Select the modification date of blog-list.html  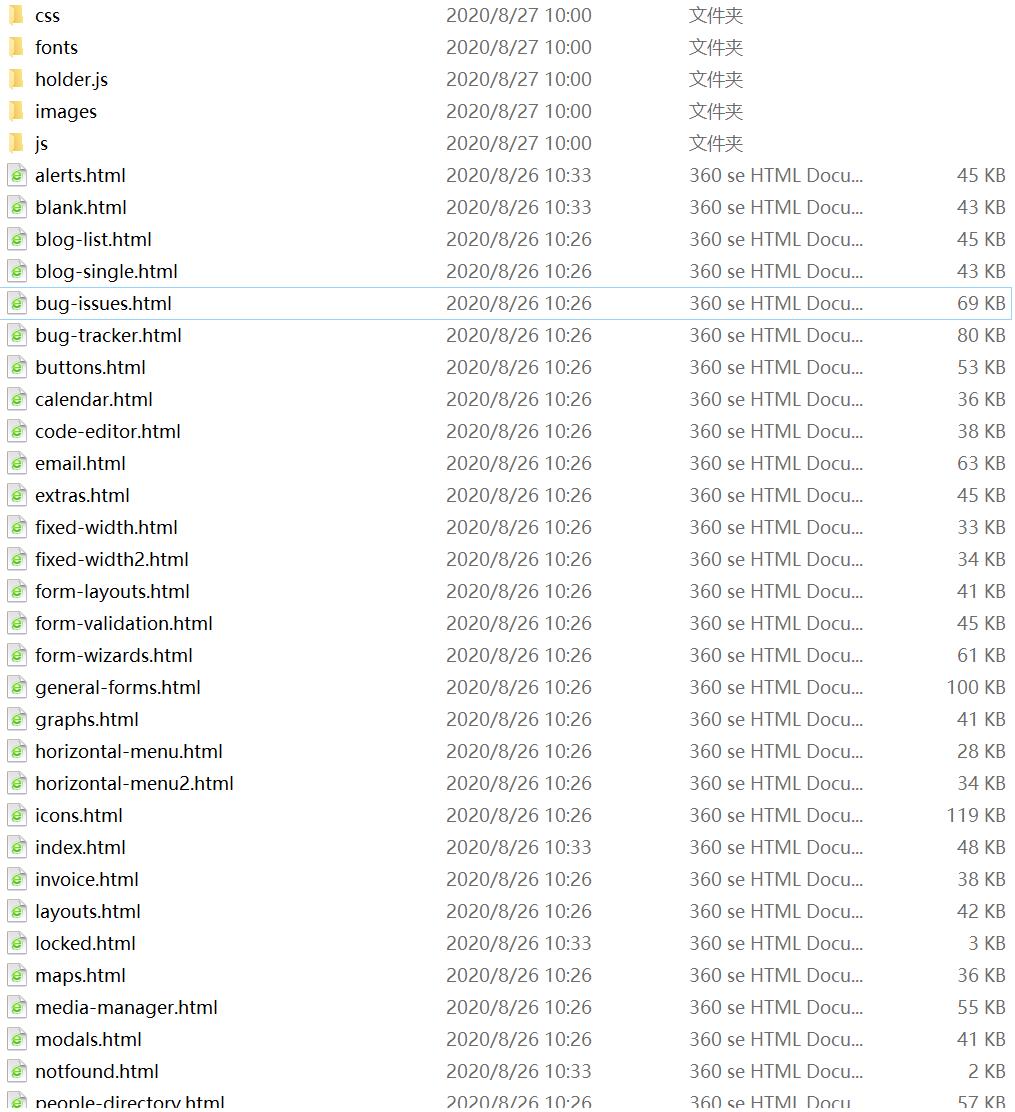[x=518, y=240]
